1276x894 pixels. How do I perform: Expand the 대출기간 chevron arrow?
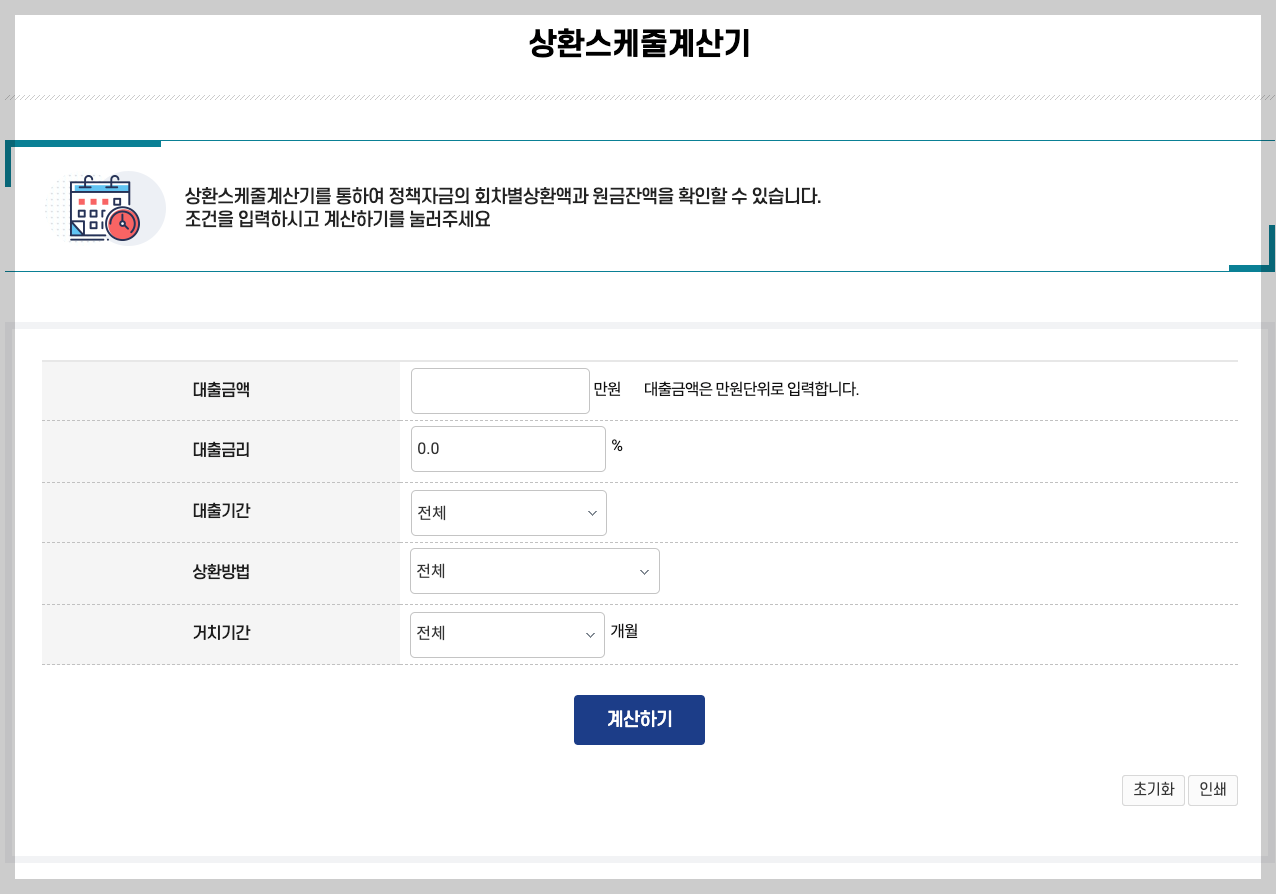click(x=593, y=512)
